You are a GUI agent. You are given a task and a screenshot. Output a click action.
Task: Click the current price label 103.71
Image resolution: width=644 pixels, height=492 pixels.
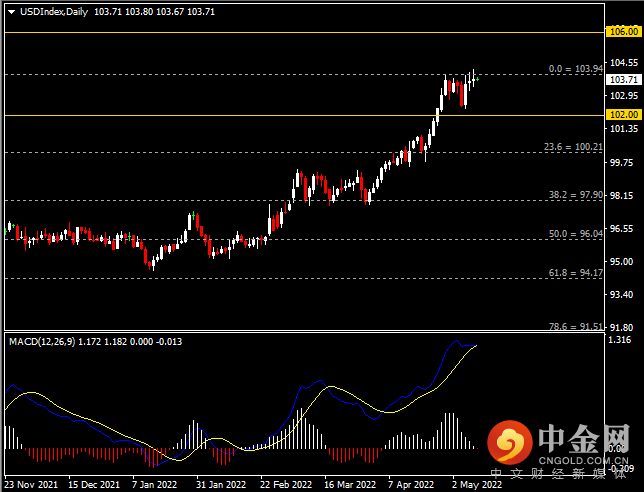click(x=624, y=79)
